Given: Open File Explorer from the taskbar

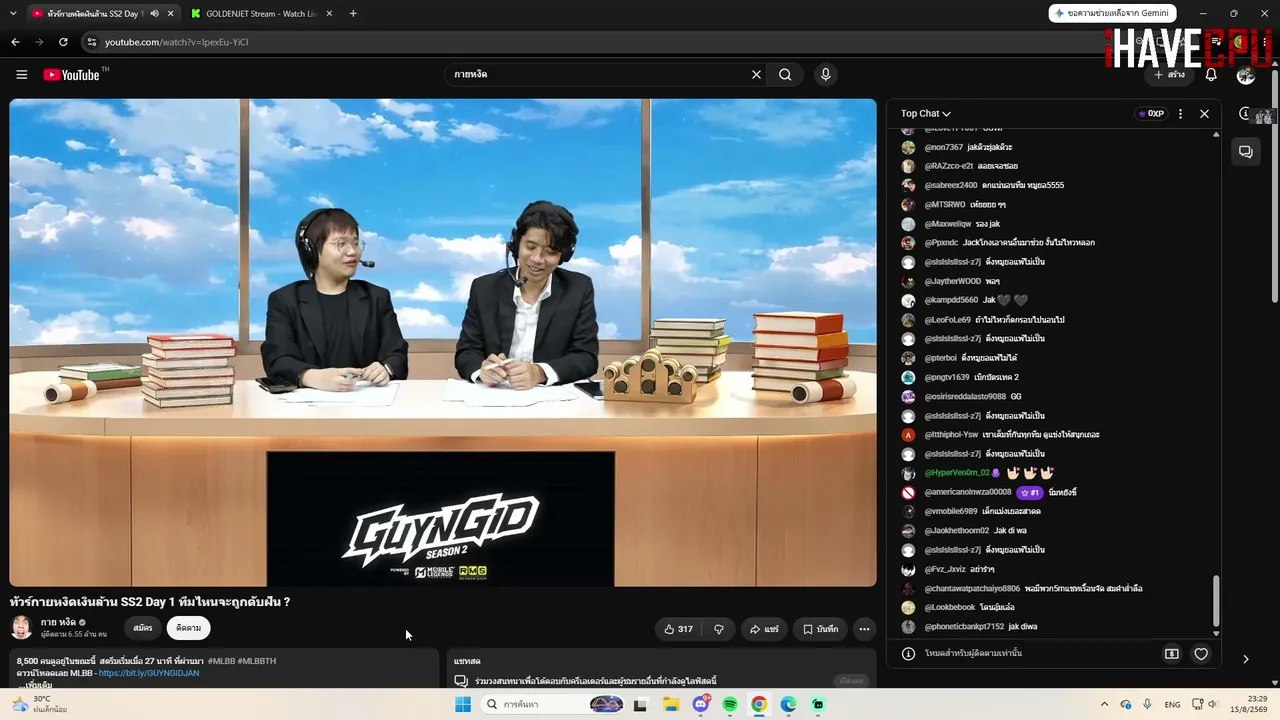Looking at the screenshot, I should pos(671,705).
